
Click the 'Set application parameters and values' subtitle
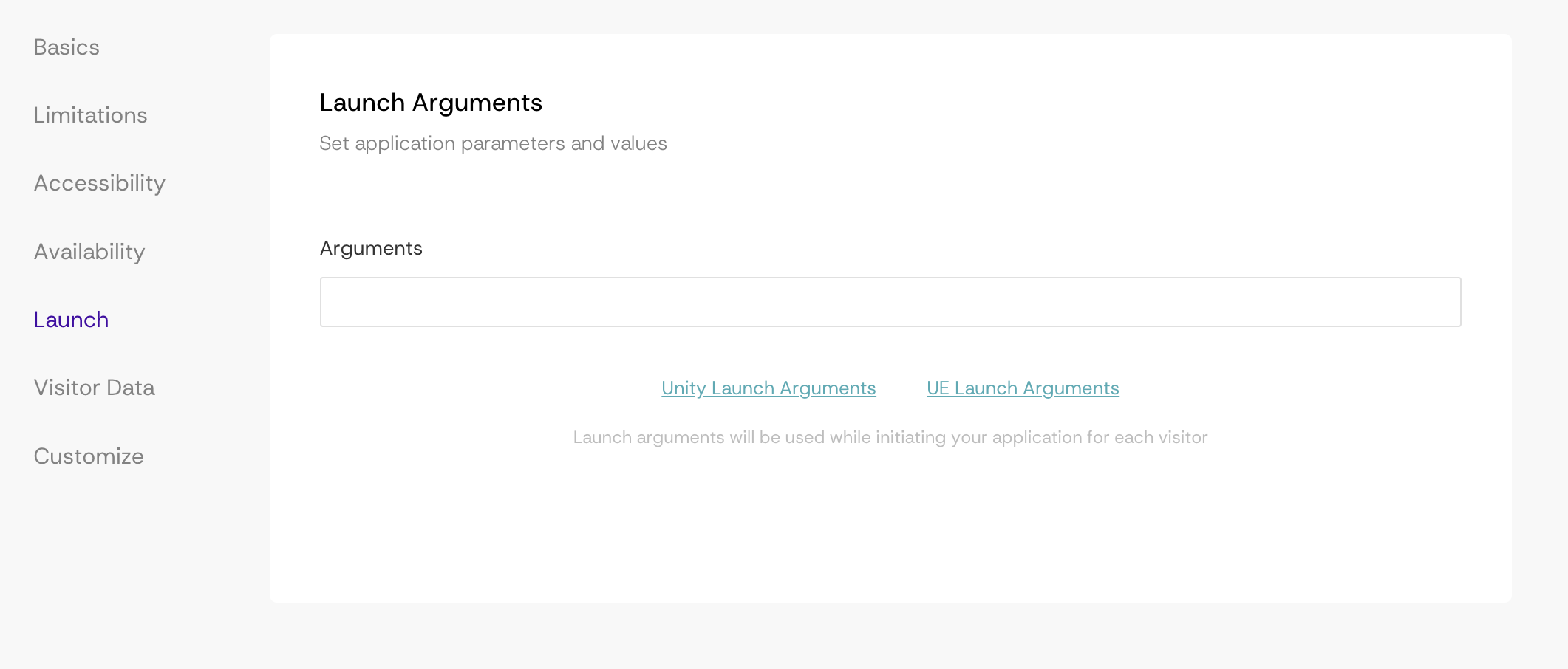pyautogui.click(x=493, y=143)
